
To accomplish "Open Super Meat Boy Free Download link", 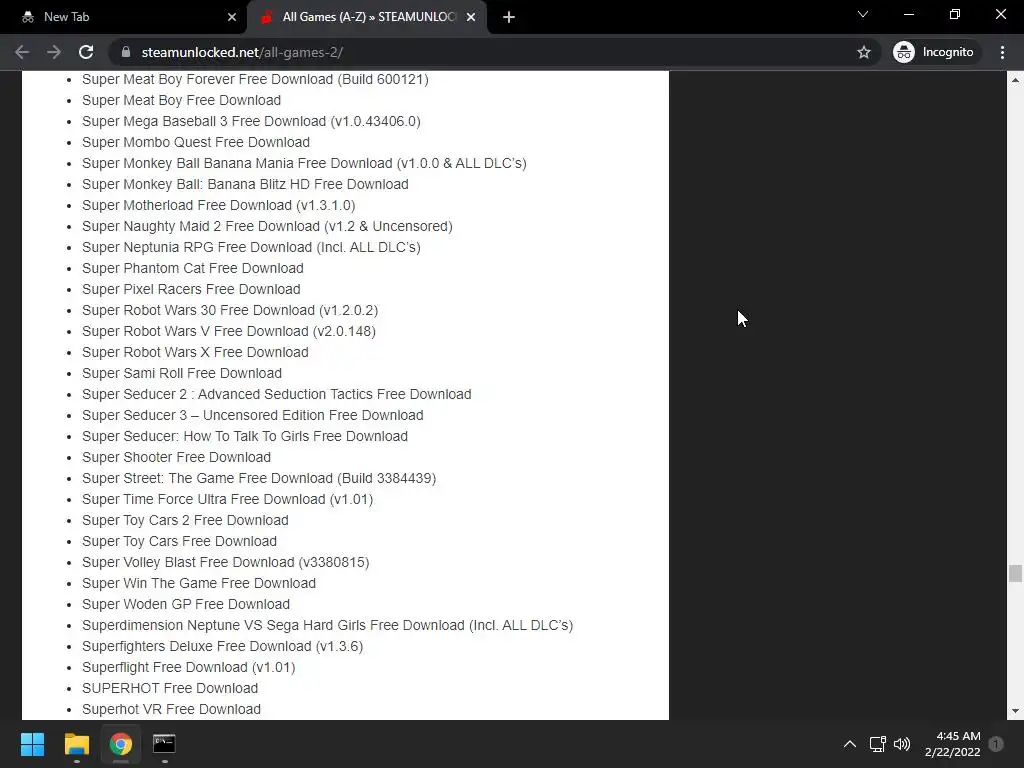I will coord(182,100).
